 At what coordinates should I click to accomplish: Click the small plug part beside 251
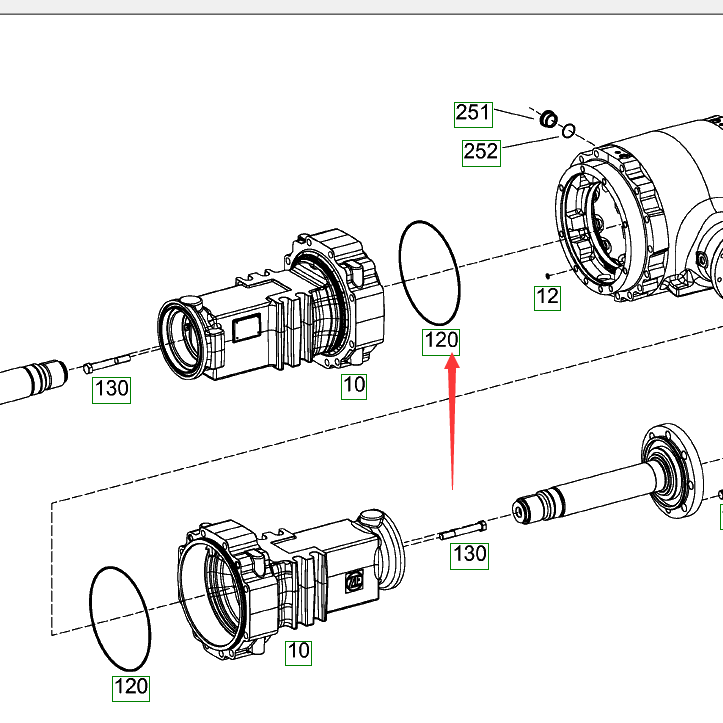(x=548, y=120)
